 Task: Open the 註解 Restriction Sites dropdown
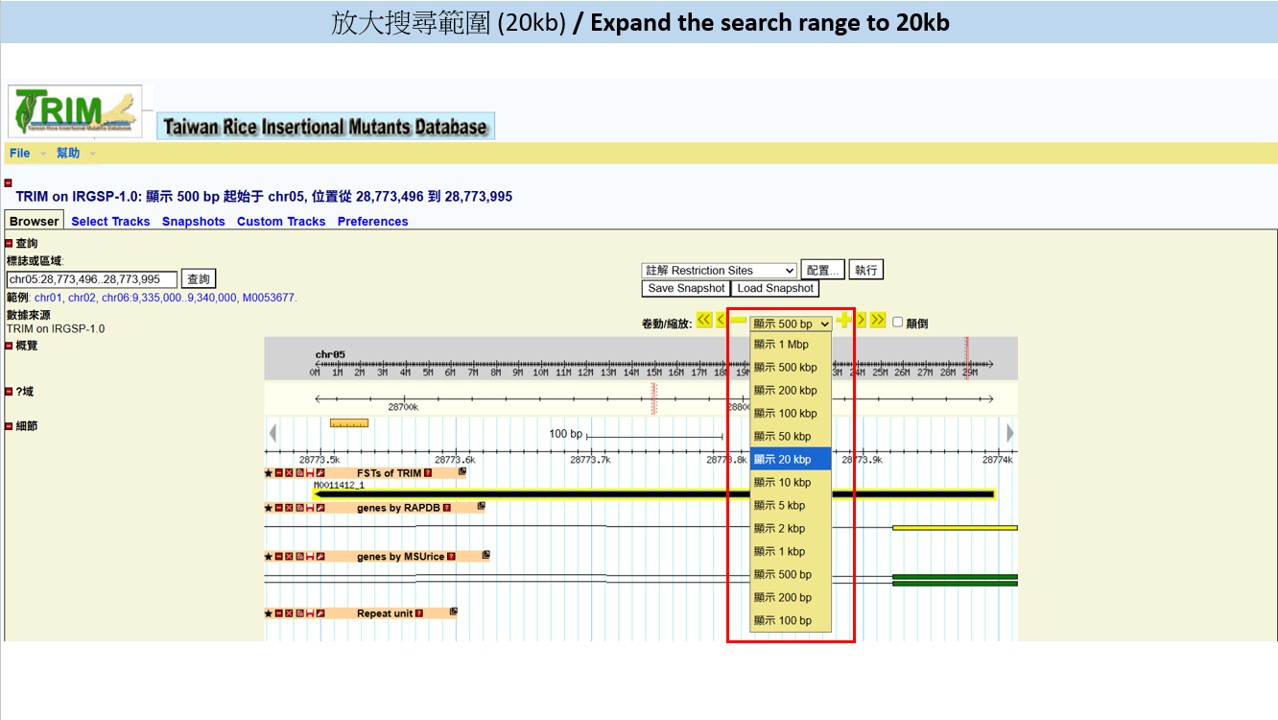coord(719,271)
